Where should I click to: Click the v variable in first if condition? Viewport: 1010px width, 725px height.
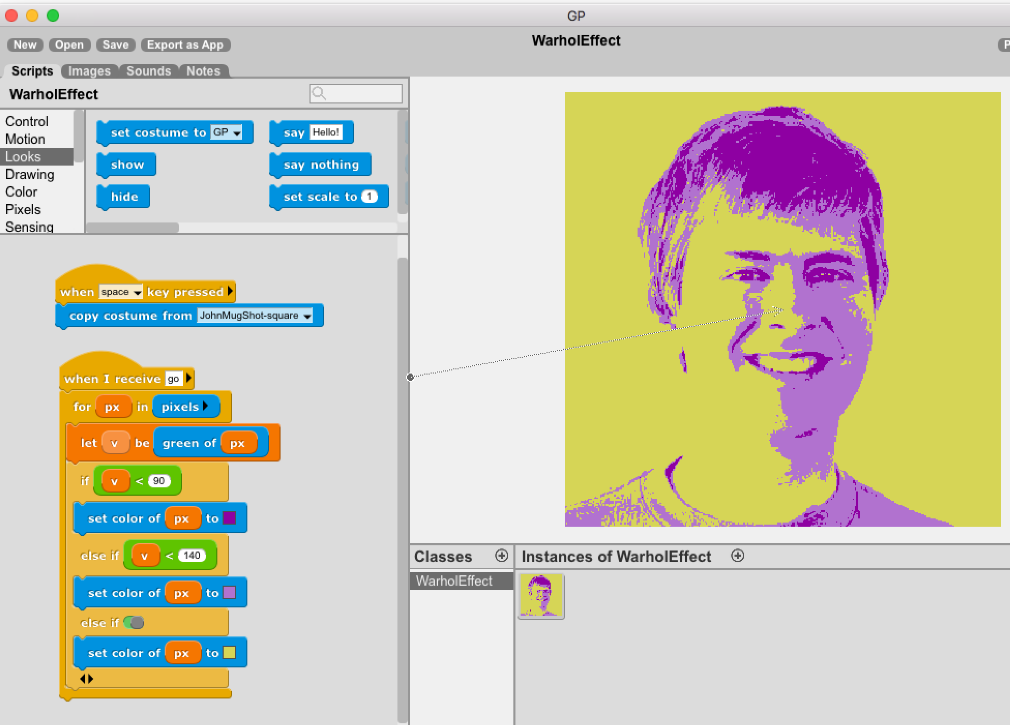[x=115, y=481]
